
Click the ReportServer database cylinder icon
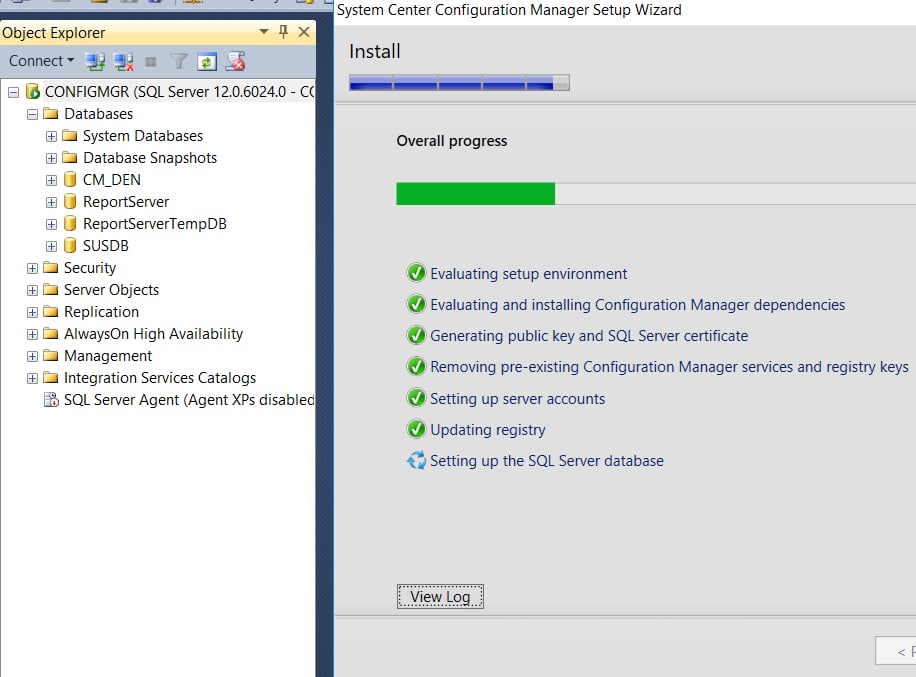point(70,202)
